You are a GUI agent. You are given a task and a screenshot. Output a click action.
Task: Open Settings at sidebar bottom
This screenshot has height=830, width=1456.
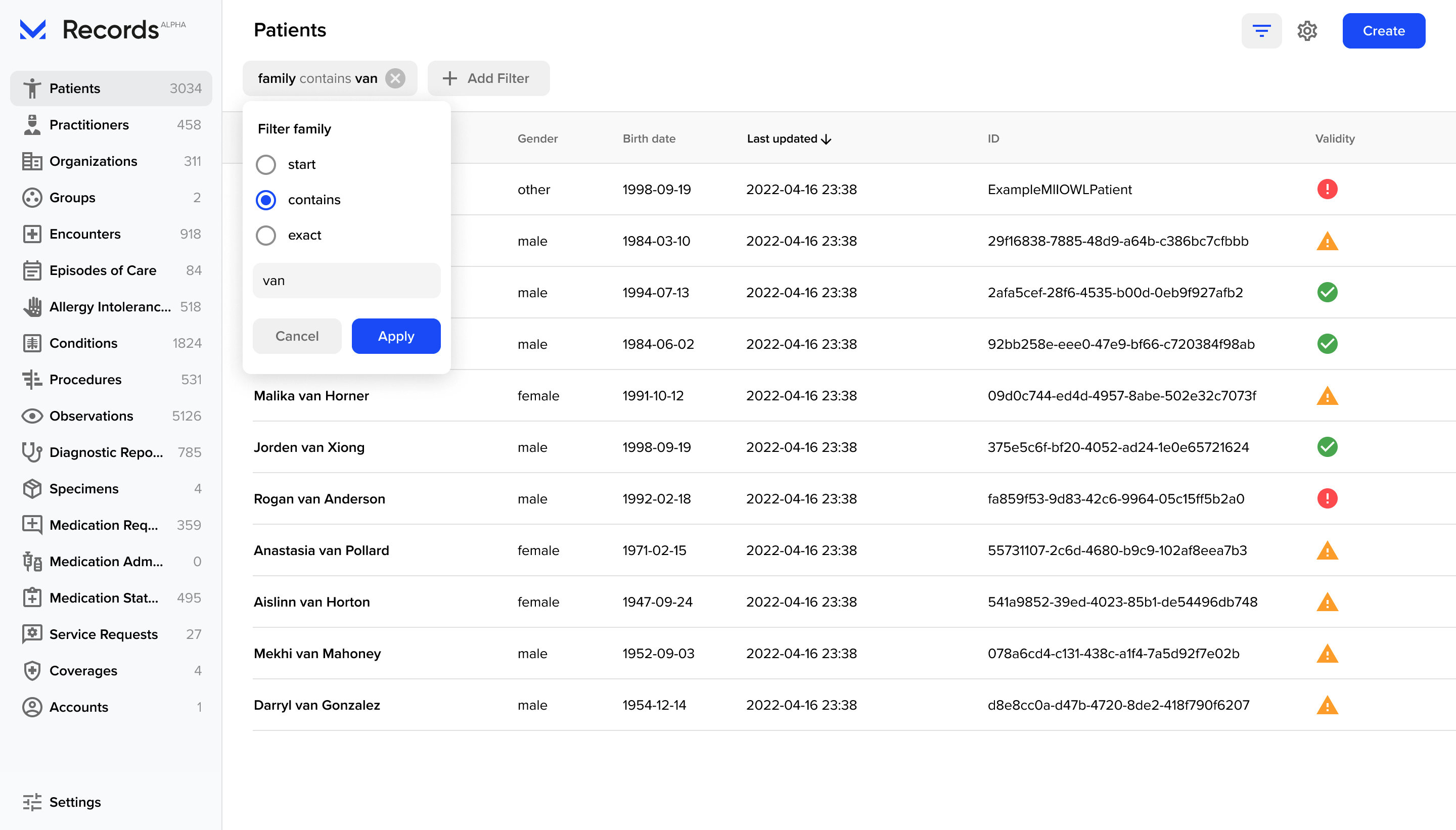[x=111, y=803]
